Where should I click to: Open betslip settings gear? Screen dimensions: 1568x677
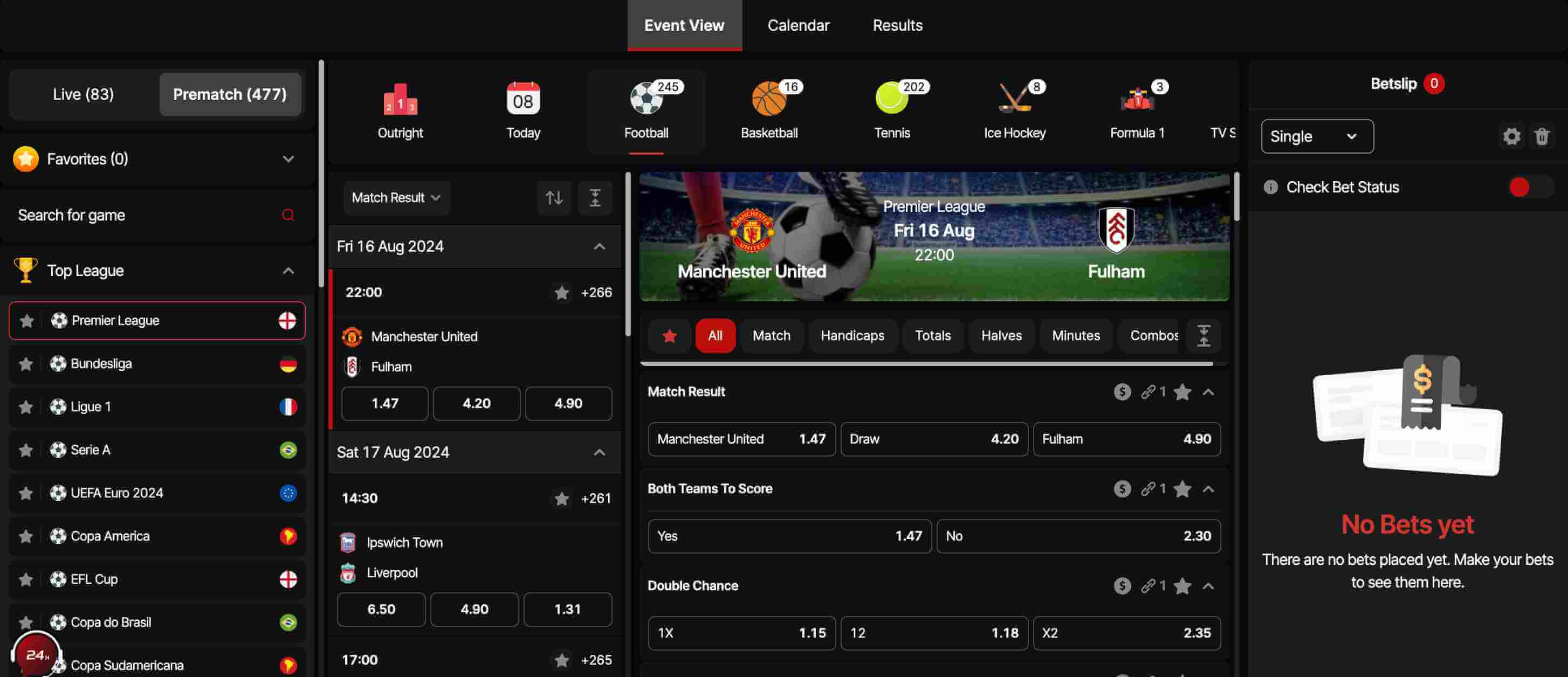[1511, 136]
